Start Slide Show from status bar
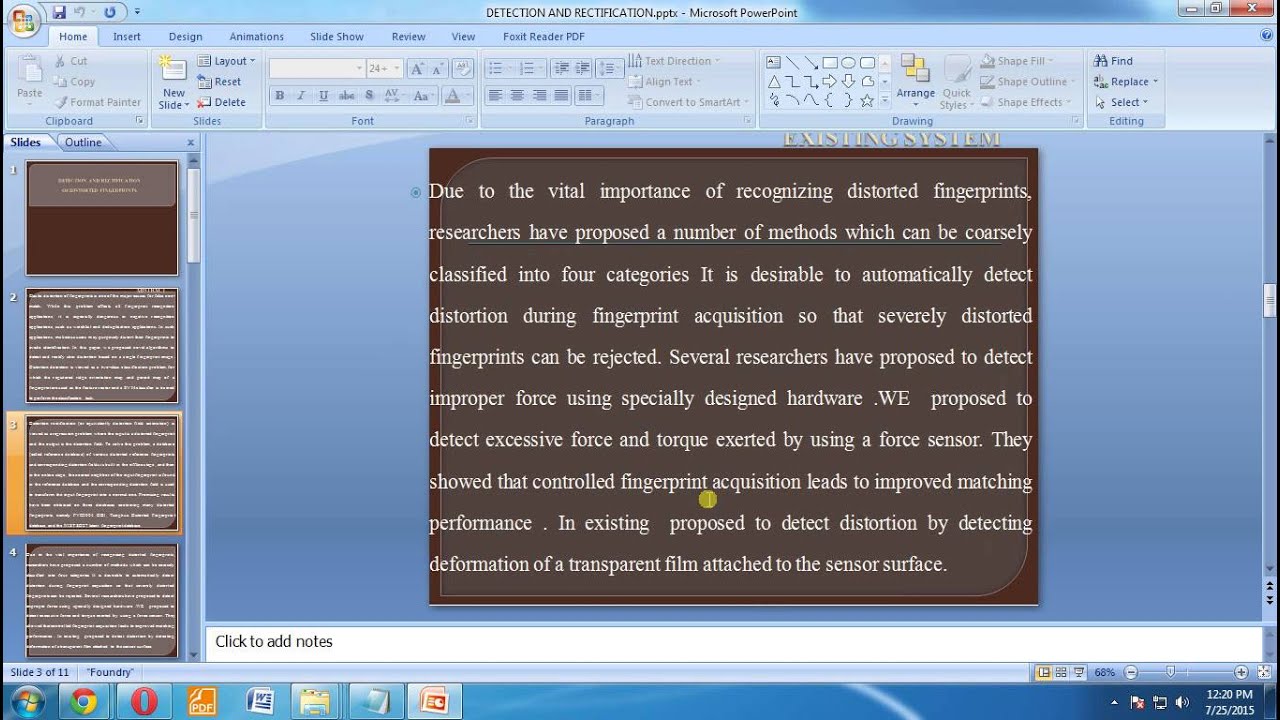 point(1078,672)
